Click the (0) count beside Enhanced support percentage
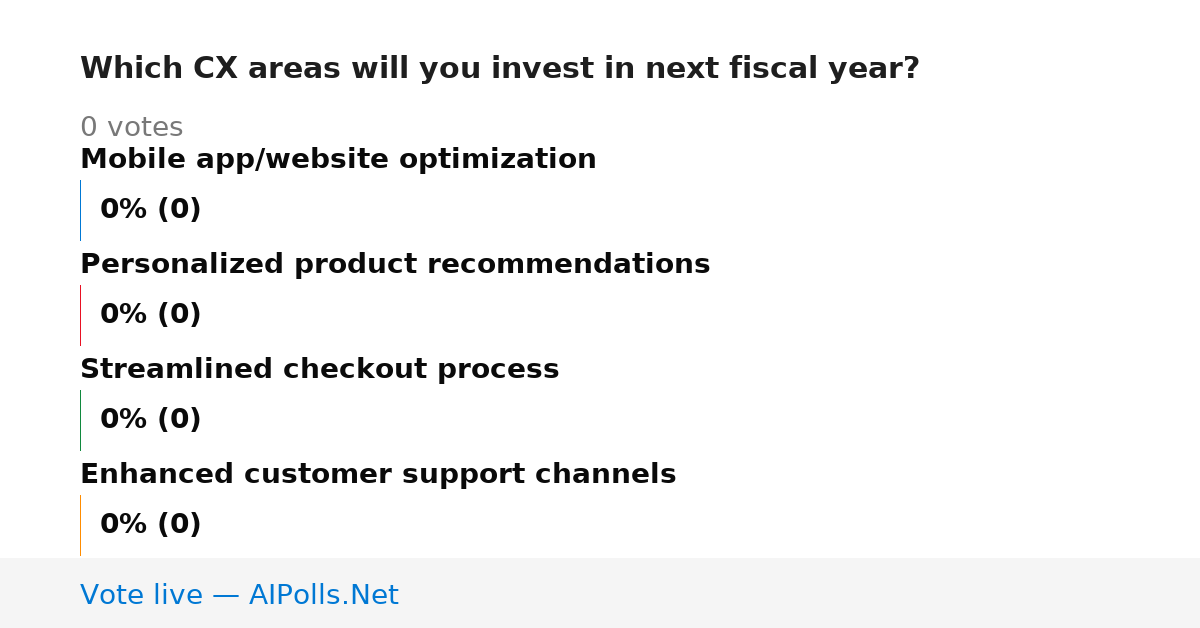The image size is (1200, 628). (179, 525)
